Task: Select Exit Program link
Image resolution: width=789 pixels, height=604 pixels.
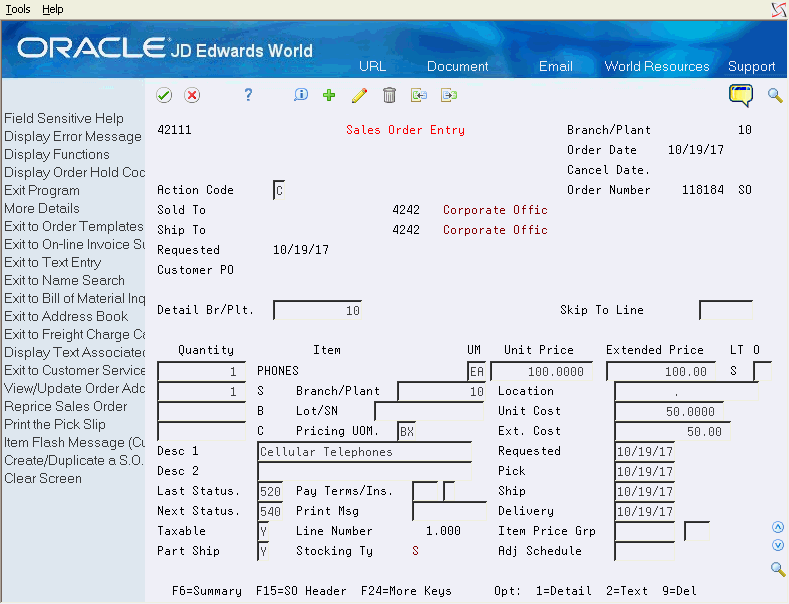Action: pos(42,190)
